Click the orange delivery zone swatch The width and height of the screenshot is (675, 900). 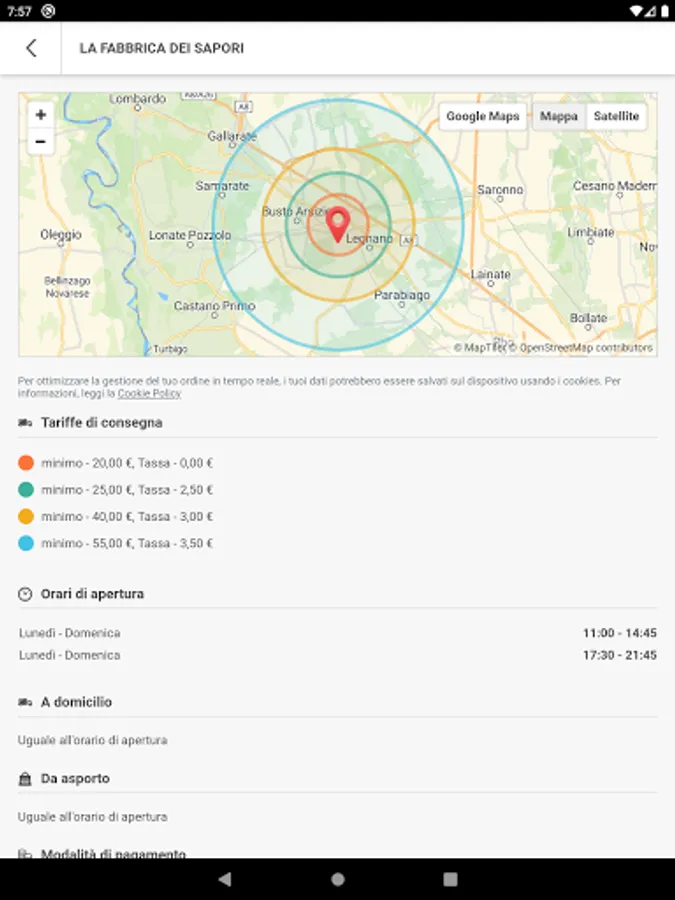pyautogui.click(x=26, y=463)
